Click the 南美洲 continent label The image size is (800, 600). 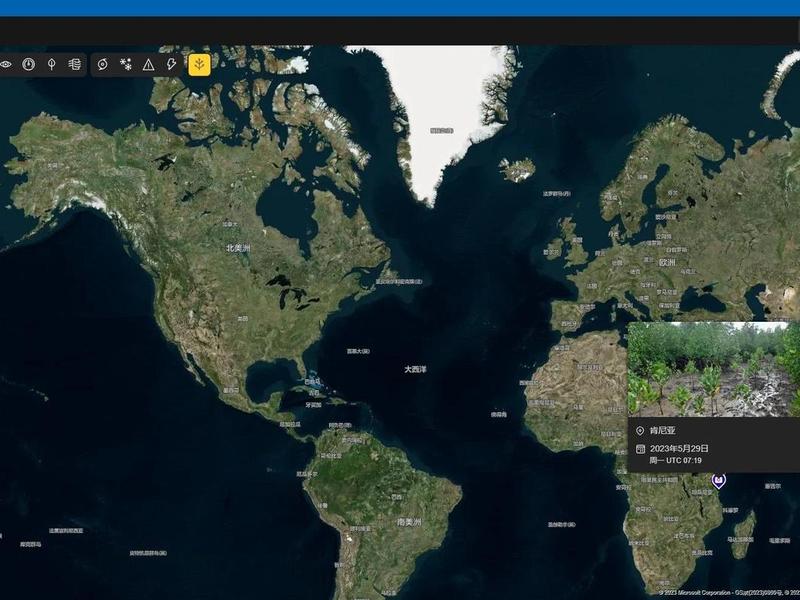coord(409,522)
